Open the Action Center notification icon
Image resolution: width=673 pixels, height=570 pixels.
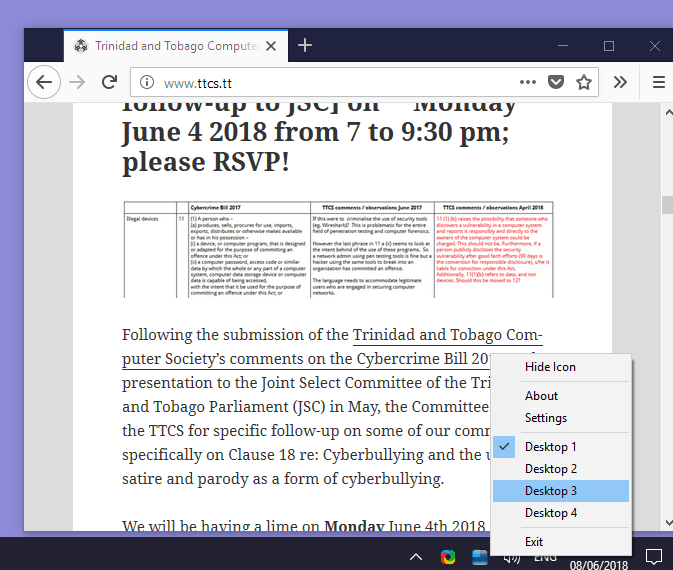pos(653,556)
